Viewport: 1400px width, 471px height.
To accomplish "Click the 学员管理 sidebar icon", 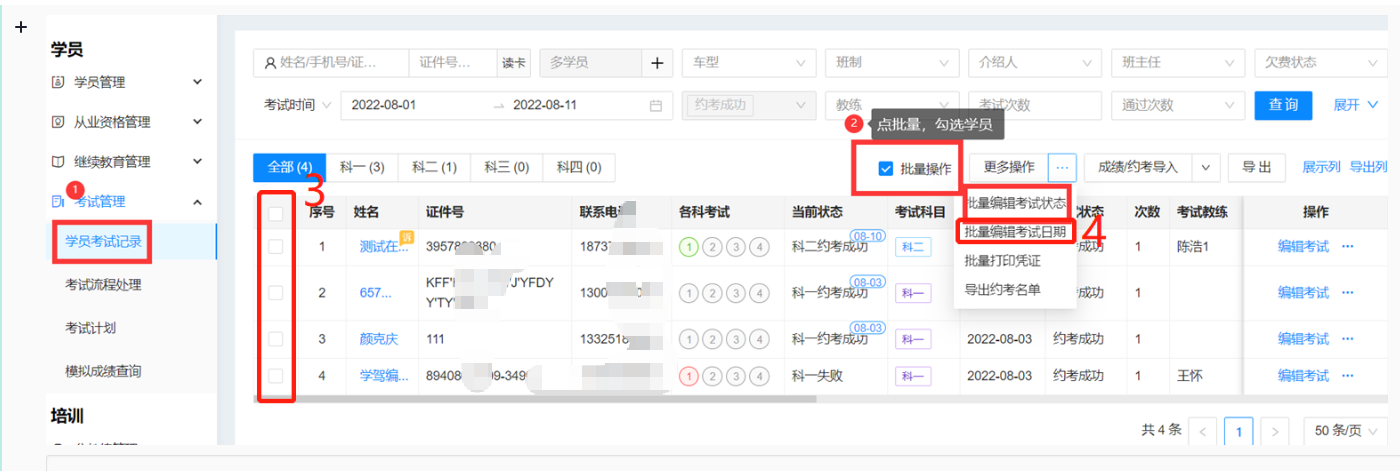I will point(58,82).
